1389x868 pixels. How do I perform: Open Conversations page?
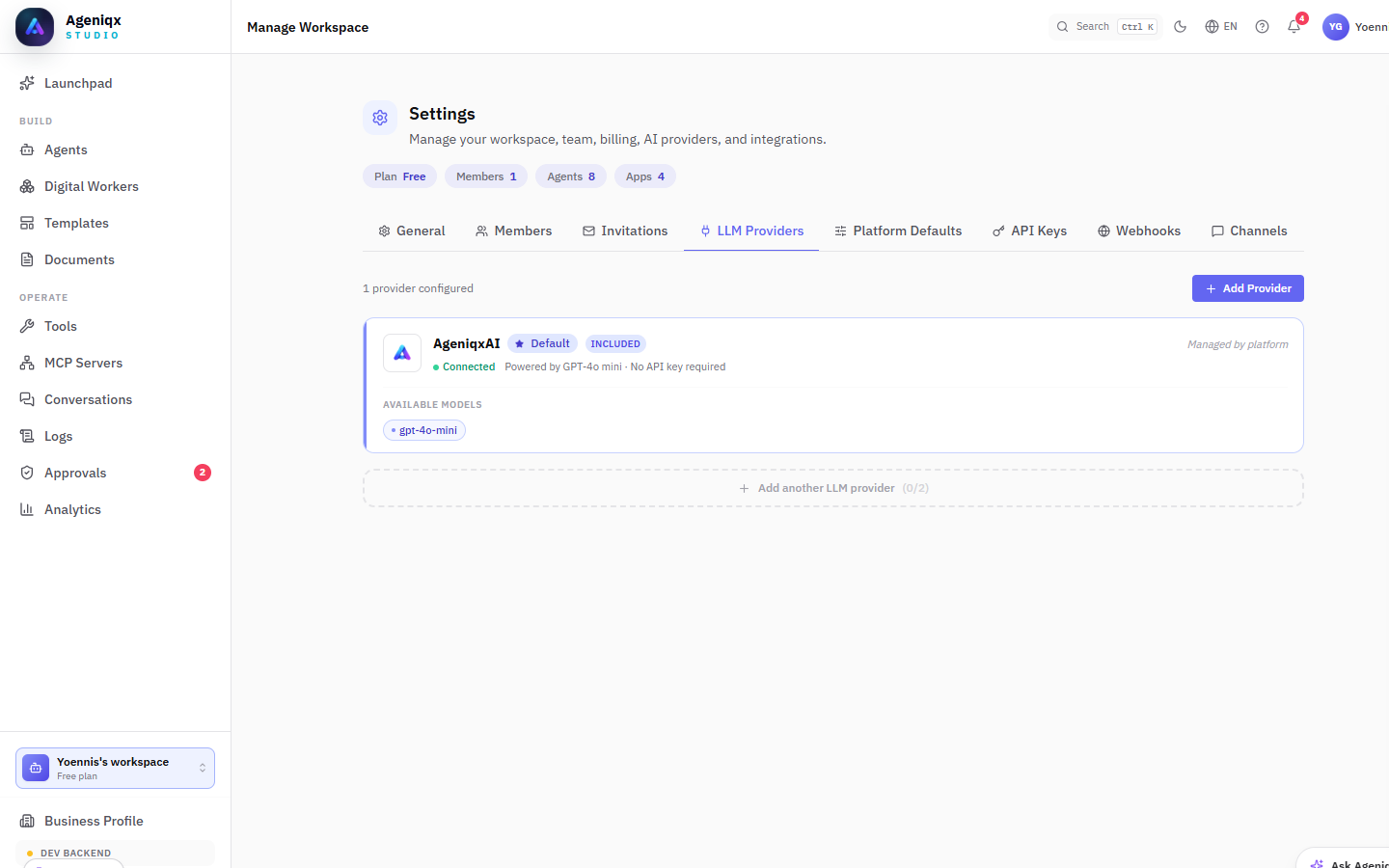click(x=115, y=399)
